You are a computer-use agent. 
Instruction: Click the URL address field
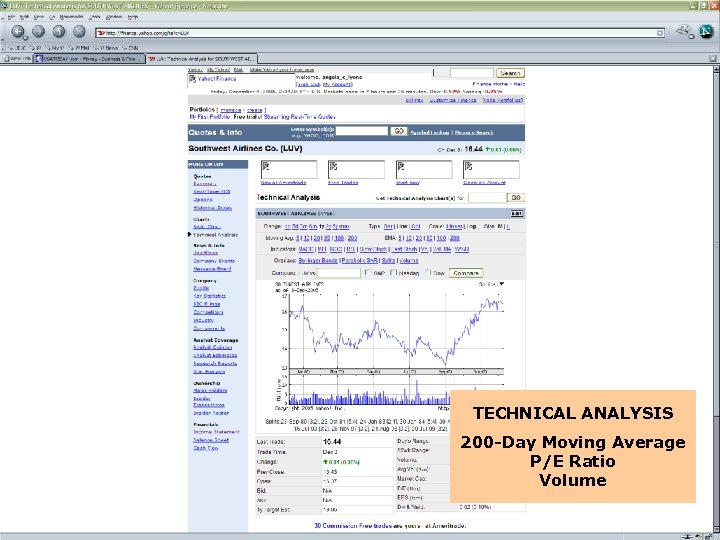[x=379, y=33]
